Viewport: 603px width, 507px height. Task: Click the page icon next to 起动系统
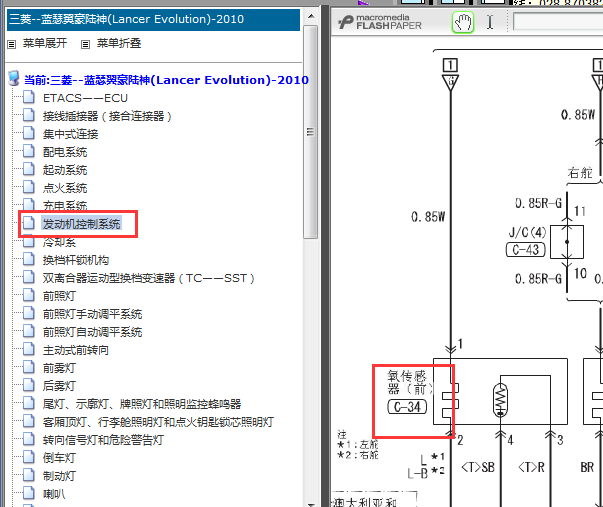click(29, 169)
